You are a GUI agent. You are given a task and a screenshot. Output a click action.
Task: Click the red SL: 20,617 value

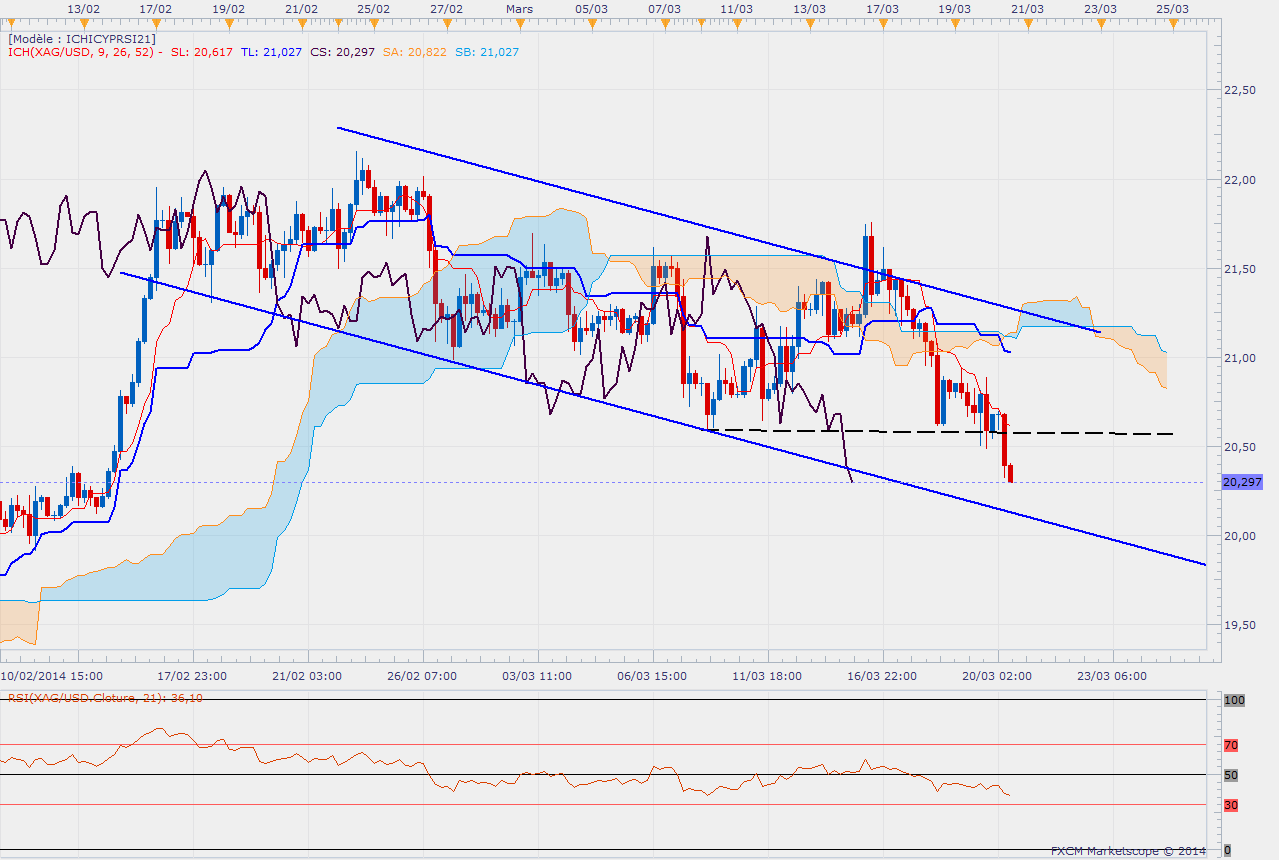pos(203,52)
